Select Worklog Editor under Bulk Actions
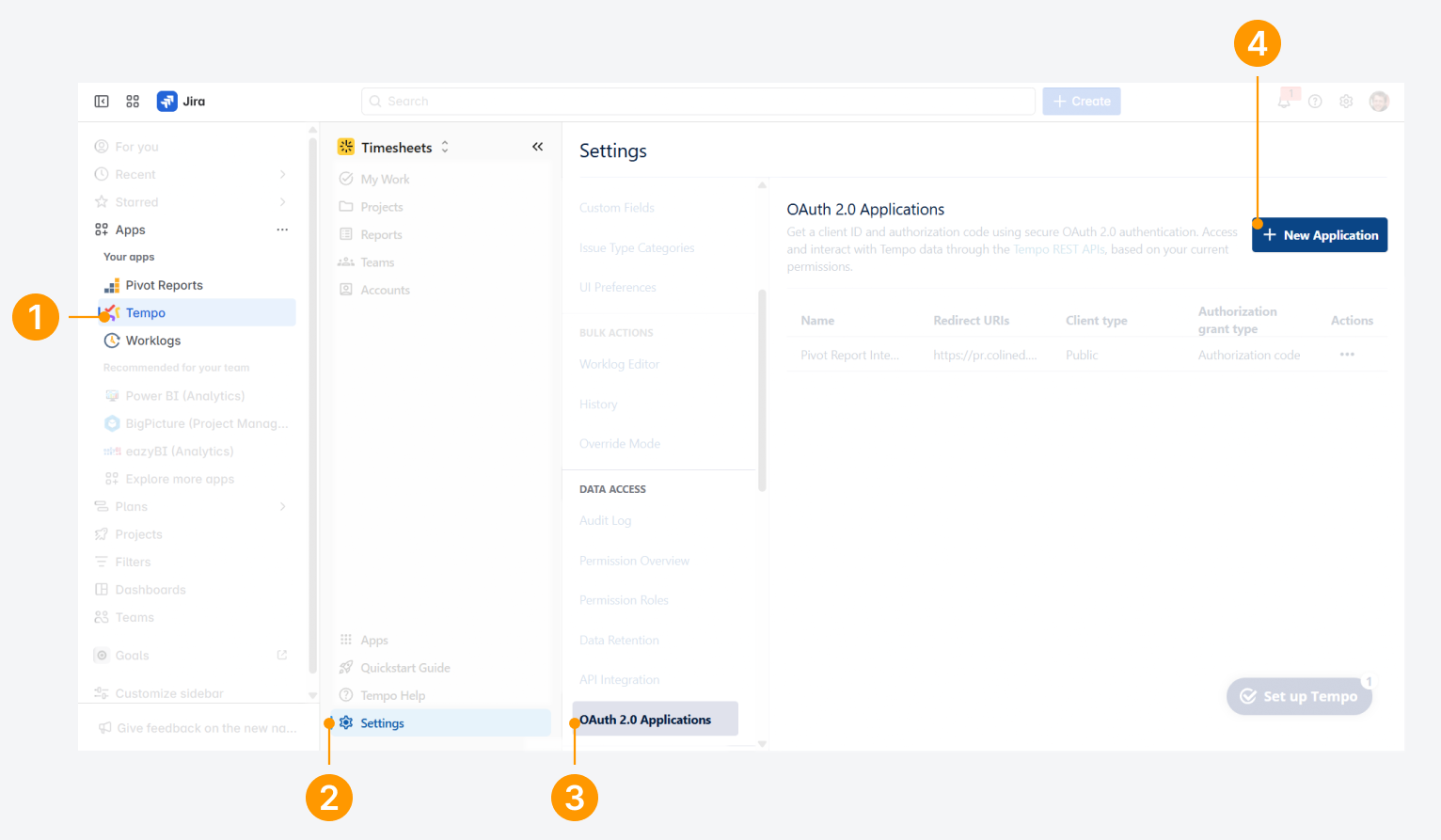This screenshot has height=840, width=1441. pyautogui.click(x=619, y=364)
